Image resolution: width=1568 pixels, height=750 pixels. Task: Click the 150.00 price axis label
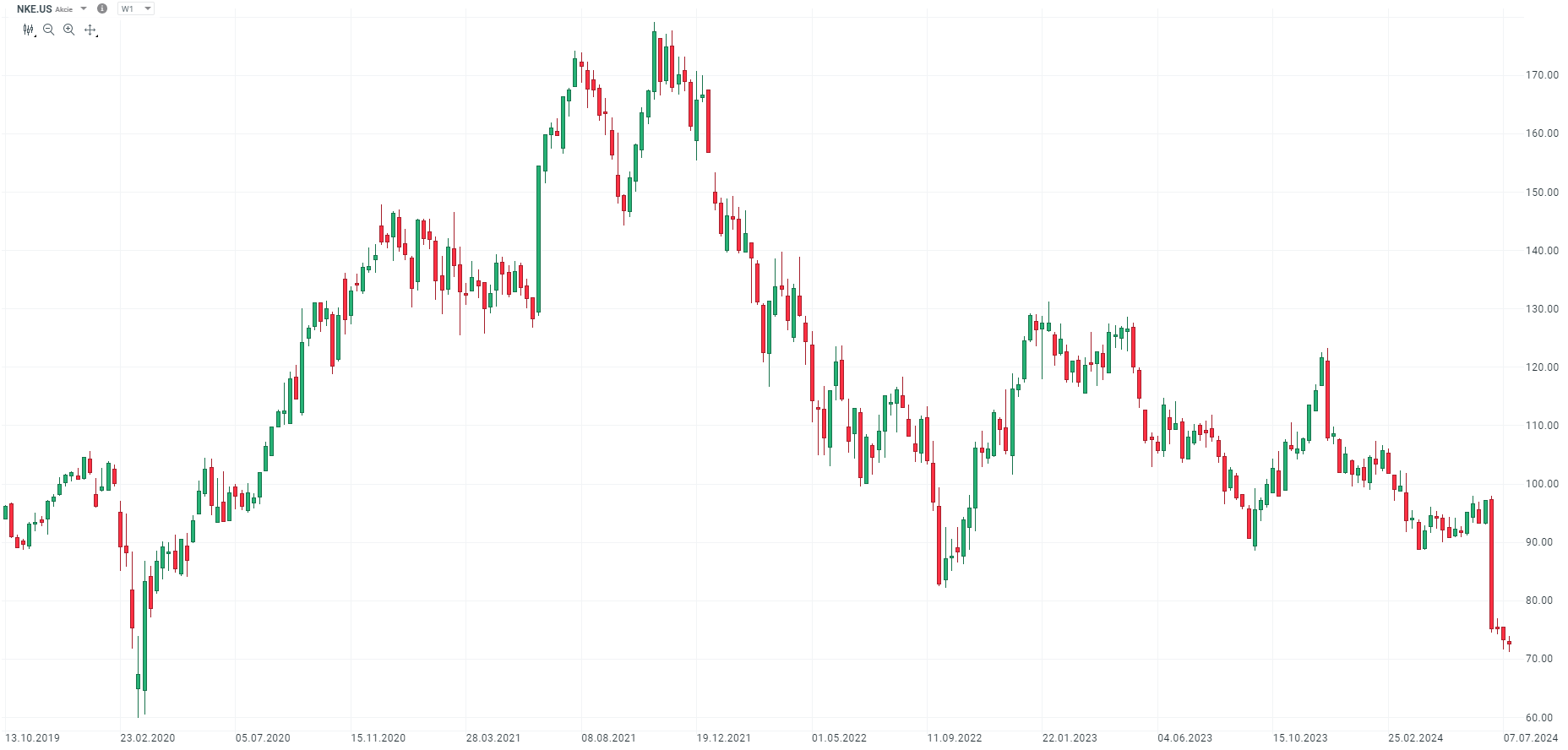tap(1542, 193)
